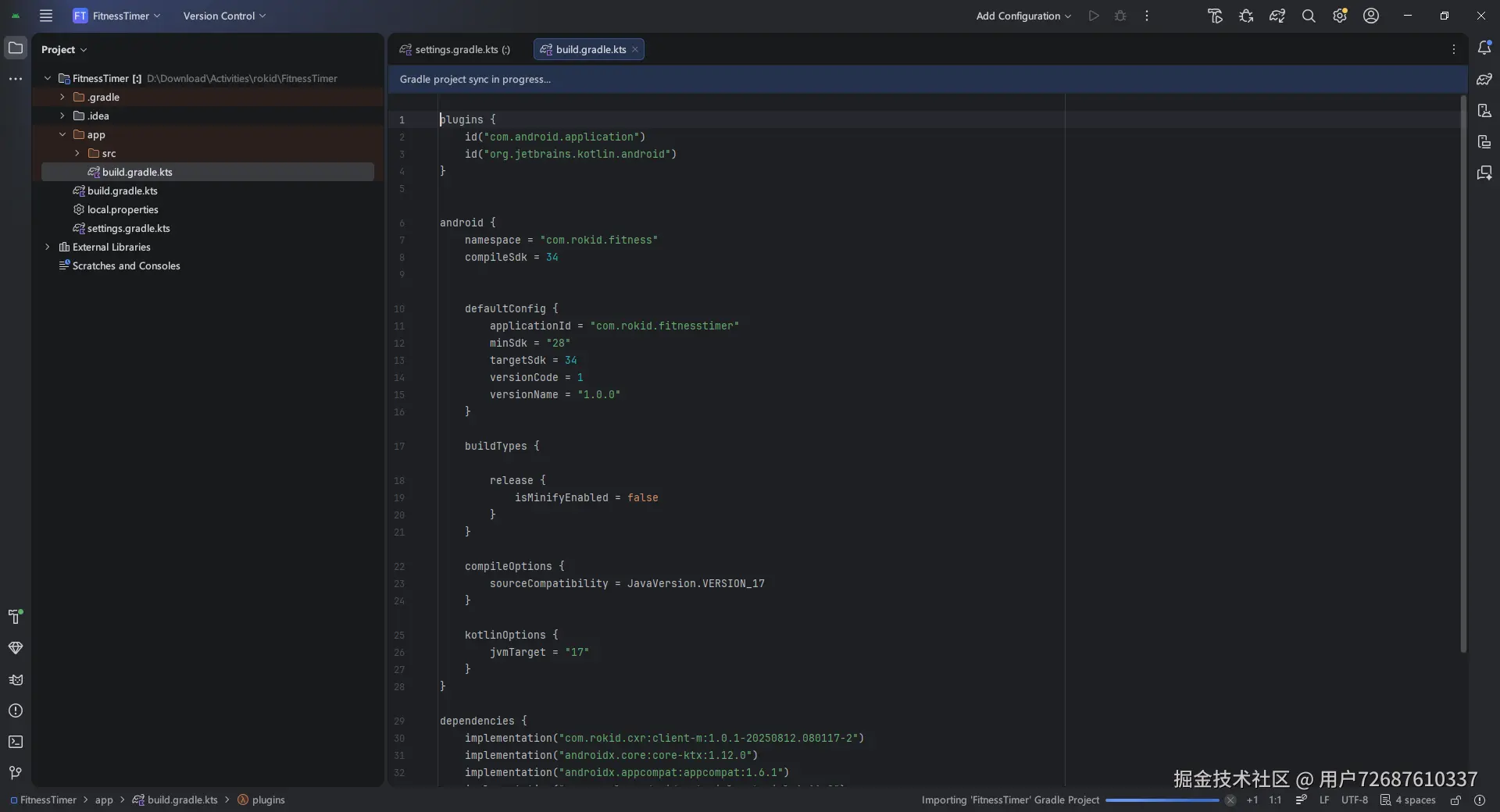Open the Problems tool window
Viewport: 1500px width, 812px height.
click(16, 710)
